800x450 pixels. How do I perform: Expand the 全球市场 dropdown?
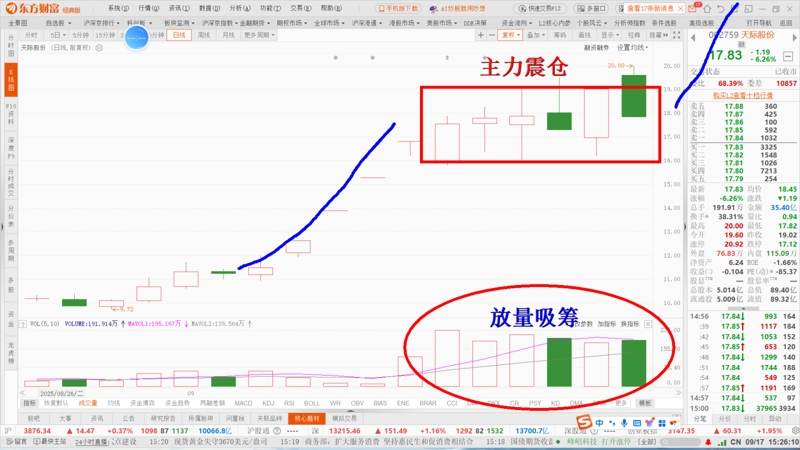[328, 23]
